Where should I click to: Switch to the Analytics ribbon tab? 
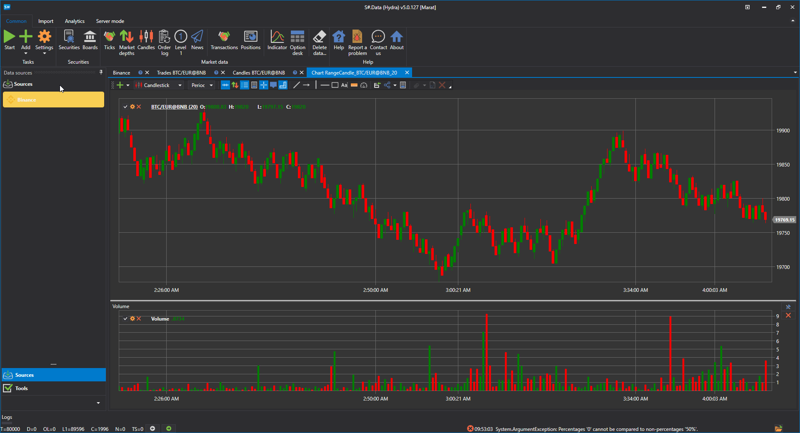(x=75, y=21)
